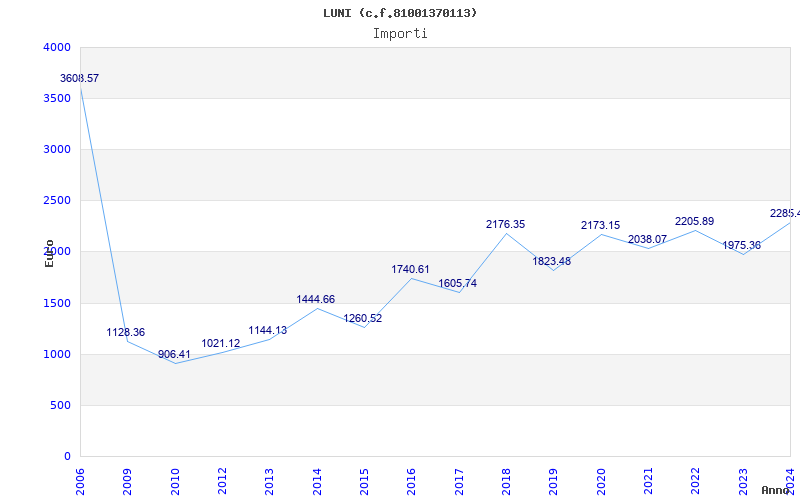Click the x-axis year 2006
Viewport: 800px width, 500px height.
[x=80, y=481]
